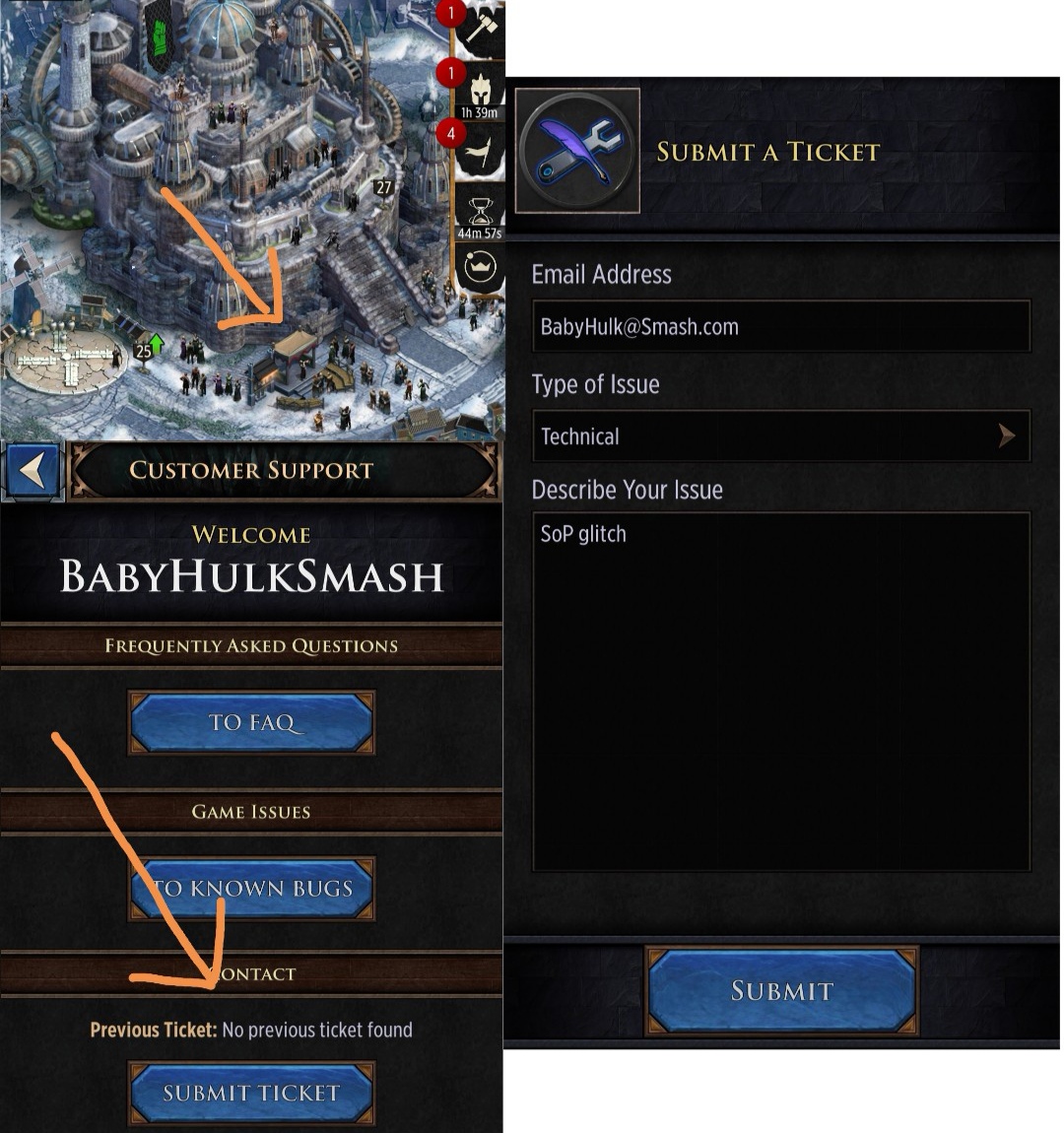This screenshot has width=1064, height=1133.
Task: Tap the hammer build queue icon
Action: pyautogui.click(x=479, y=29)
